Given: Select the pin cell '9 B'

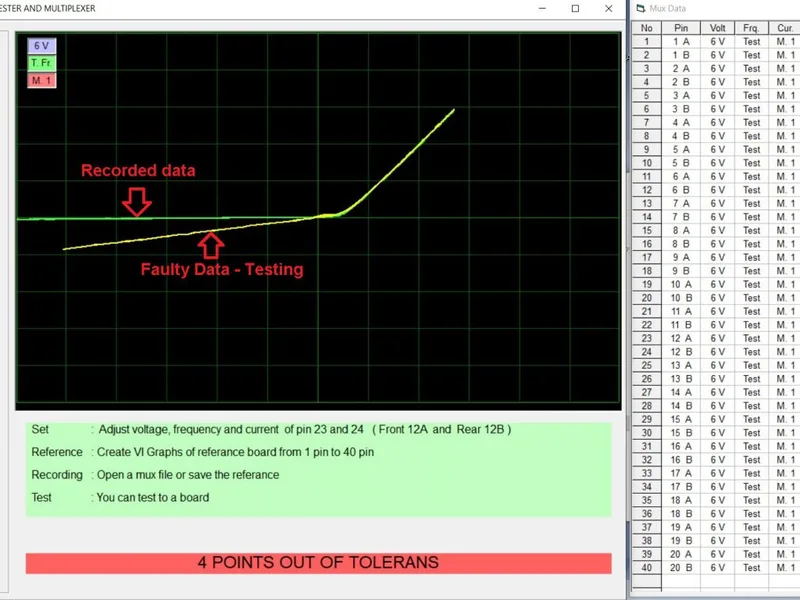Looking at the screenshot, I should coord(681,271).
